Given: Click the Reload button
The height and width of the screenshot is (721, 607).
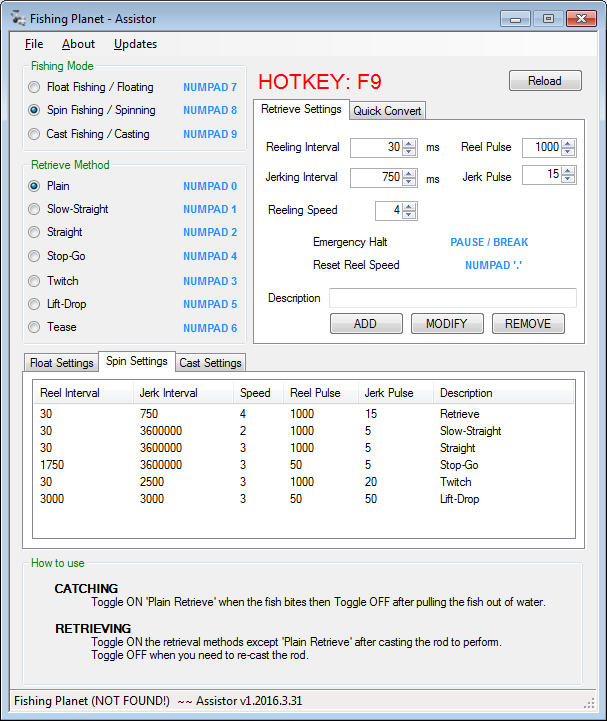Looking at the screenshot, I should click(x=545, y=81).
